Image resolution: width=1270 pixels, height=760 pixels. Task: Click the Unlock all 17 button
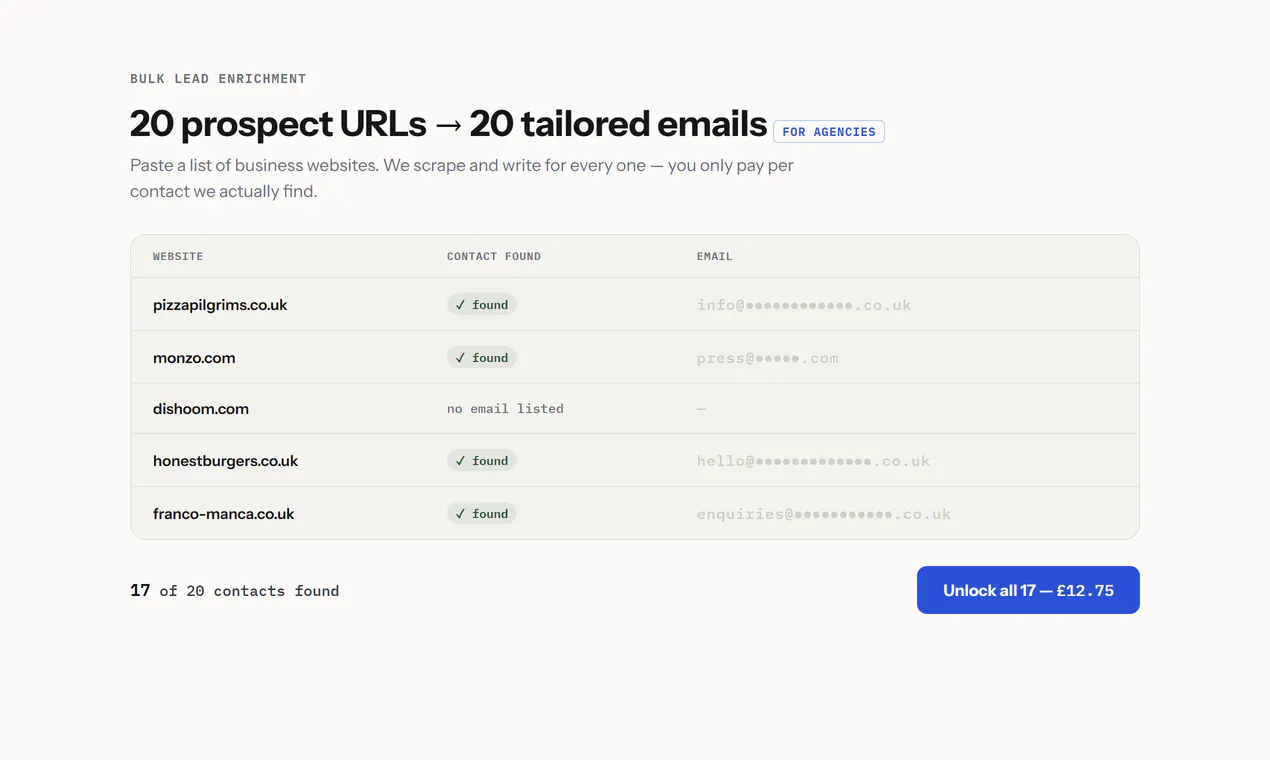tap(1028, 590)
